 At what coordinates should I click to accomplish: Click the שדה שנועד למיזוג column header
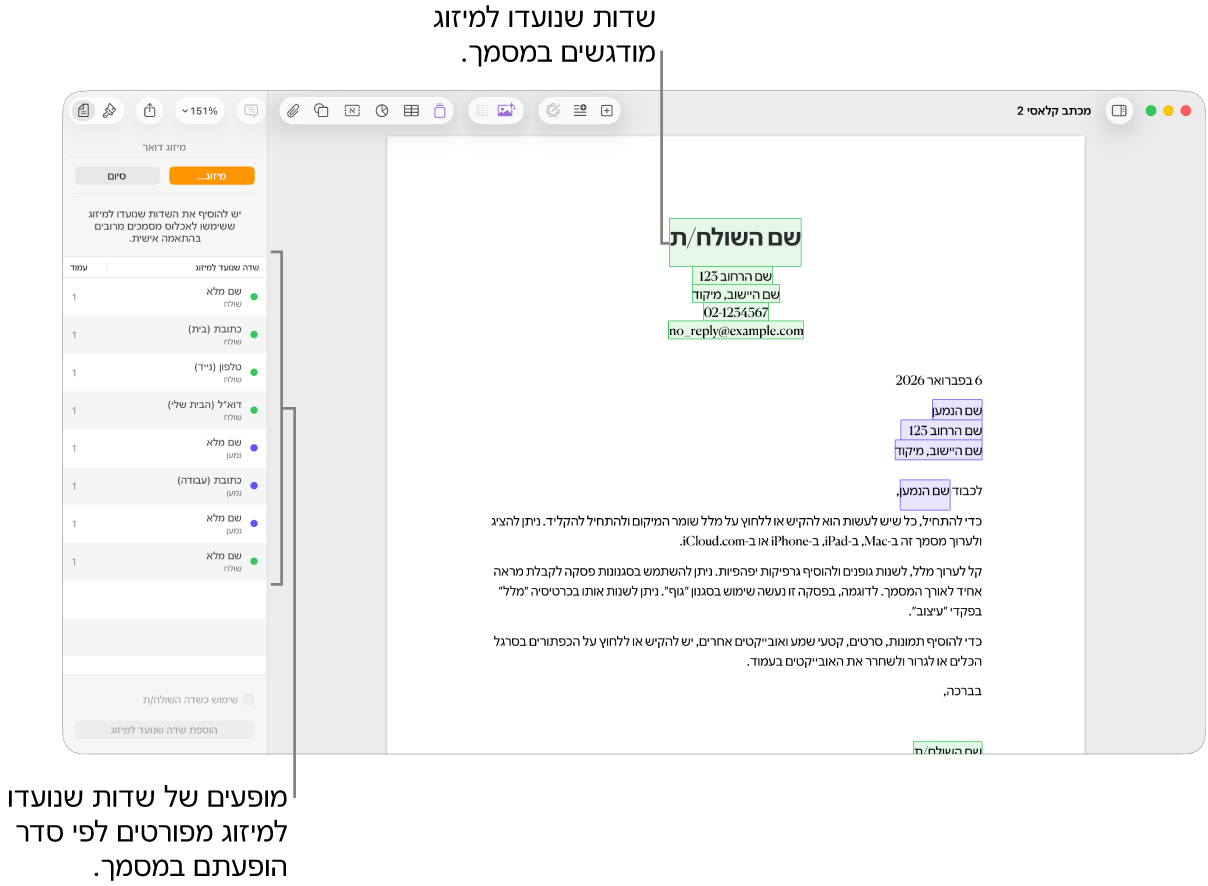coord(226,268)
